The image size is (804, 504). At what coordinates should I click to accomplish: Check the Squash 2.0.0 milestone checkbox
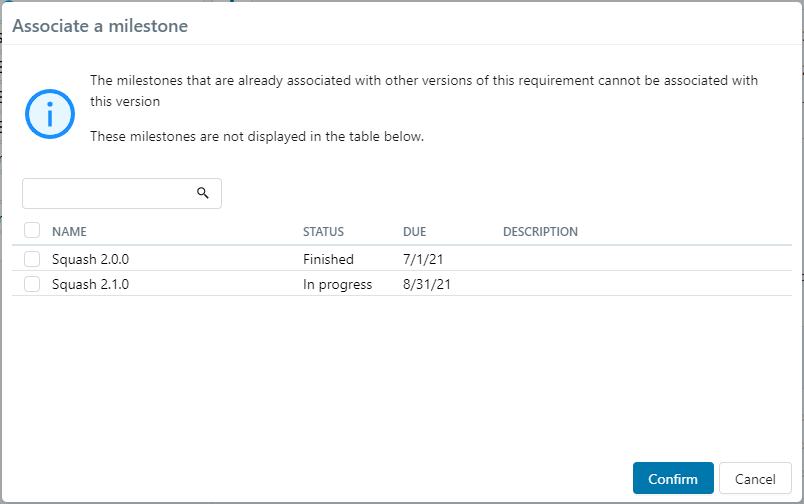coord(32,259)
